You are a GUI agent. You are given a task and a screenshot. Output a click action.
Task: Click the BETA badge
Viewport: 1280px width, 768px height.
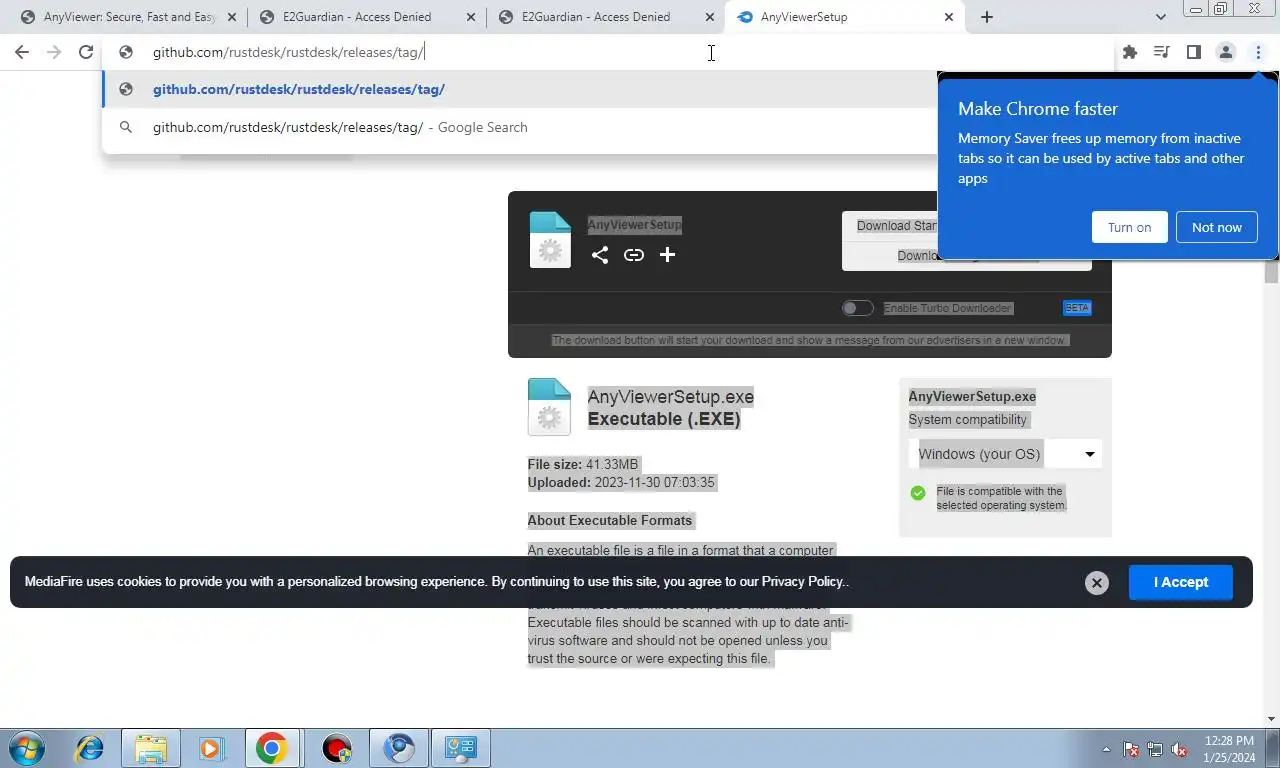pos(1077,308)
